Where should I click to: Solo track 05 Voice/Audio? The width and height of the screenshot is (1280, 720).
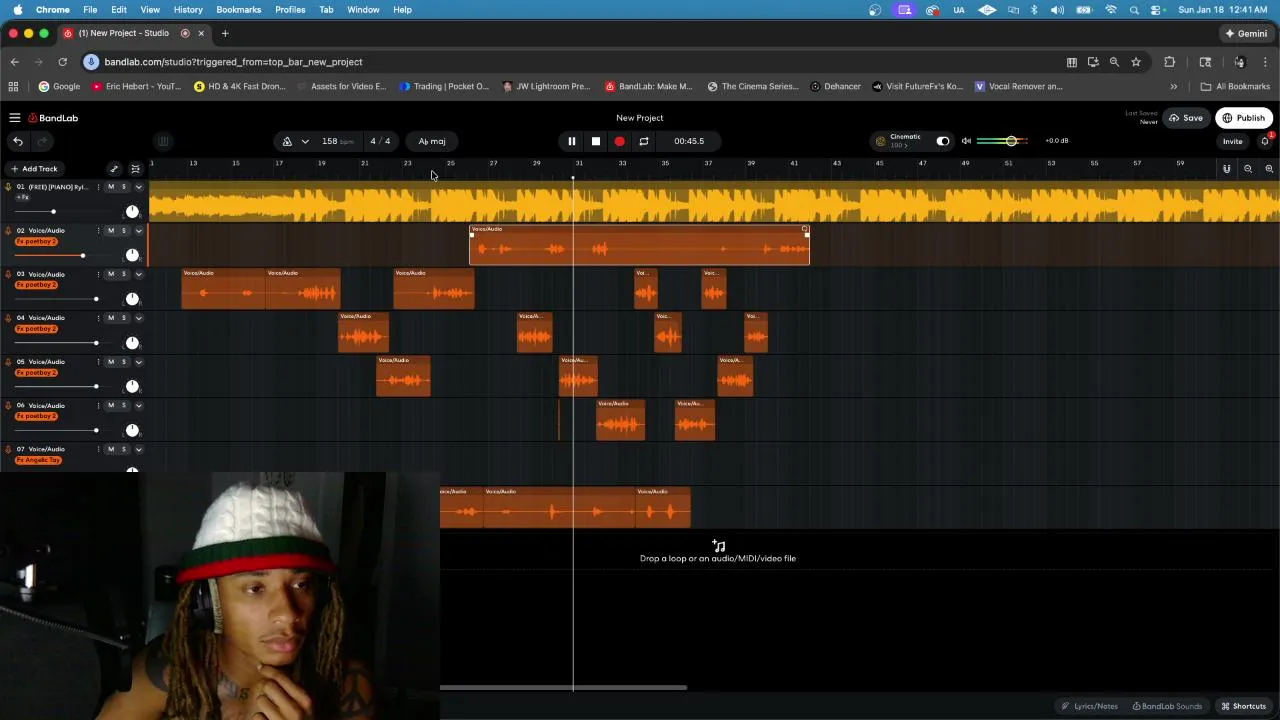tap(124, 361)
